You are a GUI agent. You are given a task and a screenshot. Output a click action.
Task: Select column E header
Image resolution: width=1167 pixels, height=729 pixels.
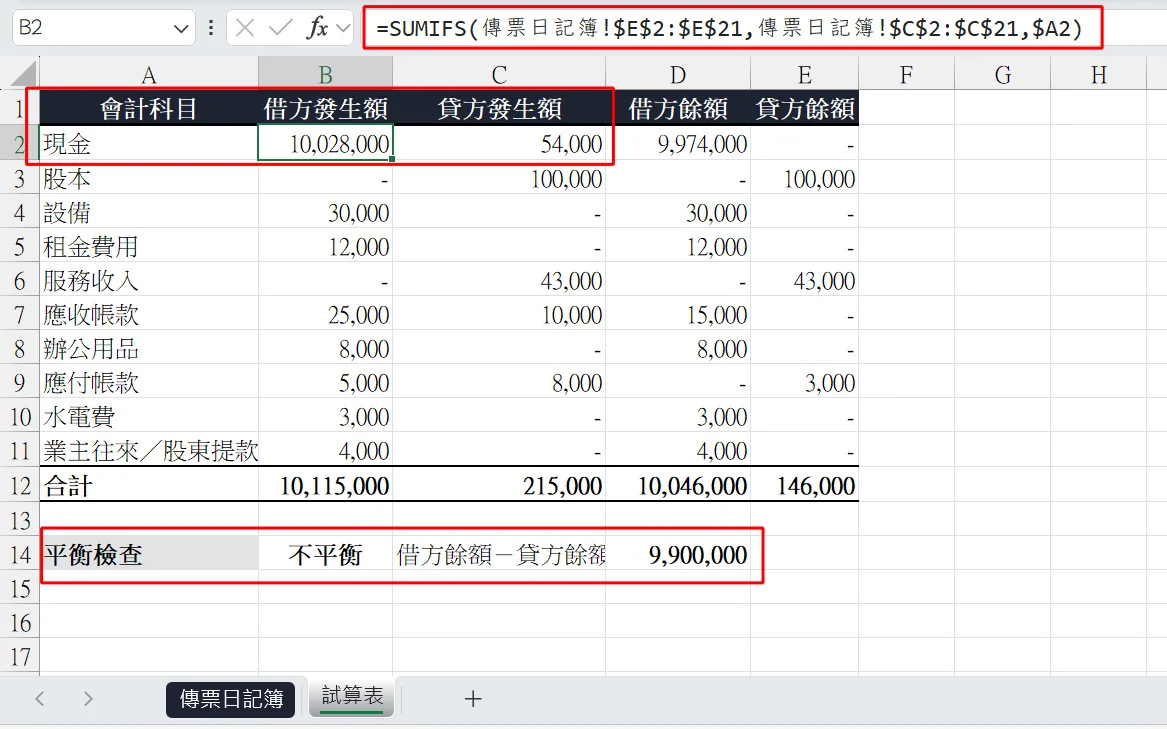pos(805,74)
